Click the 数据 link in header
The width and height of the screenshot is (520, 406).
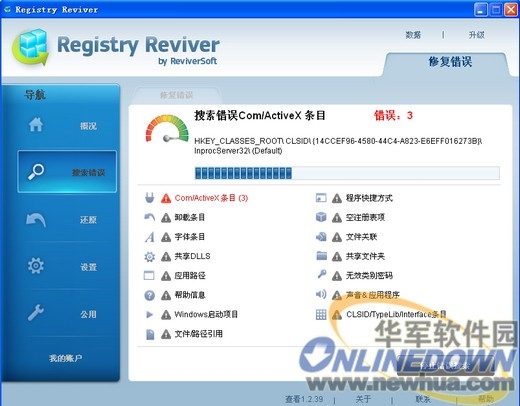tap(413, 35)
